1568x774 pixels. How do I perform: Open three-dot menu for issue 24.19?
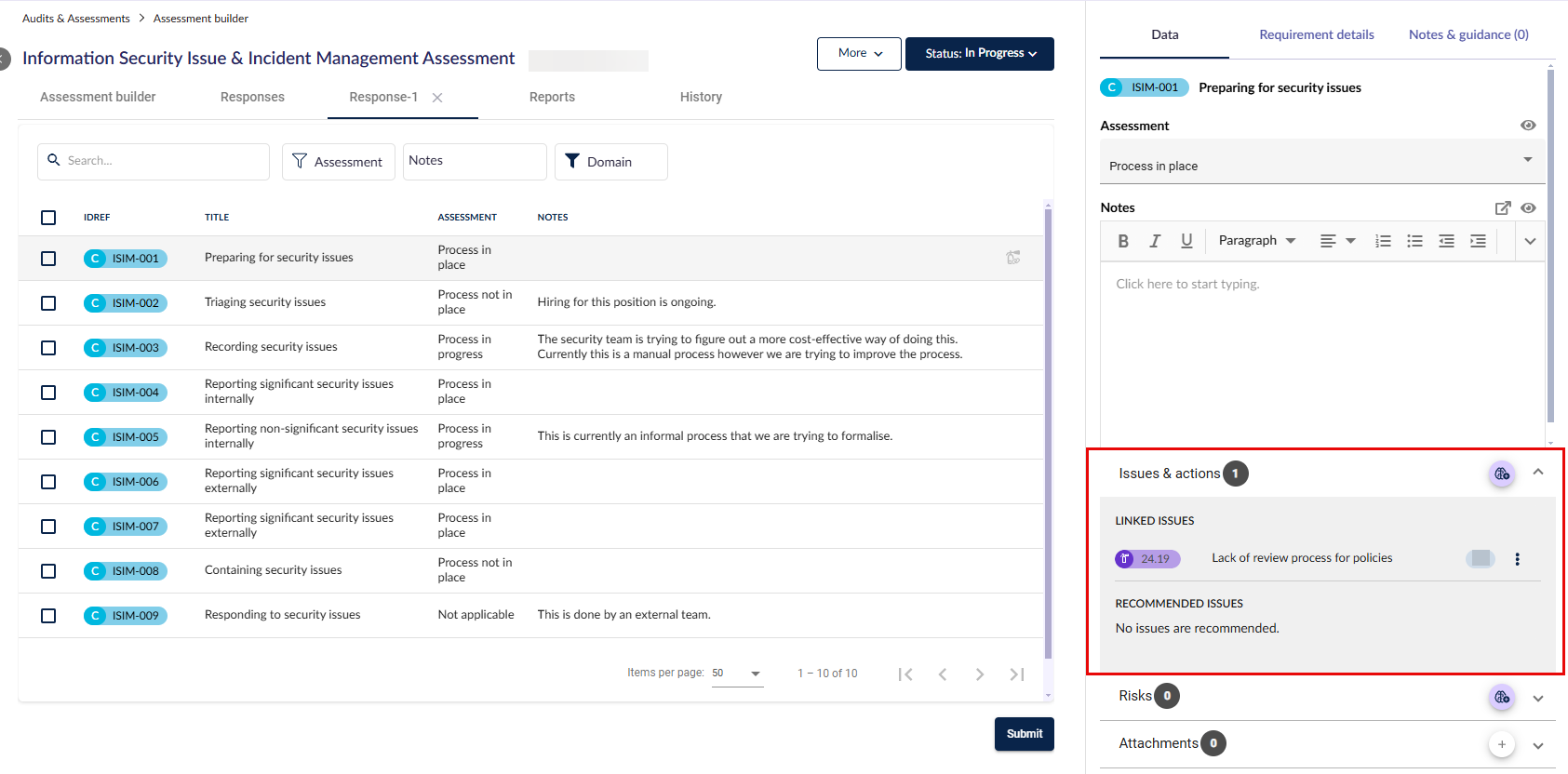click(x=1517, y=559)
